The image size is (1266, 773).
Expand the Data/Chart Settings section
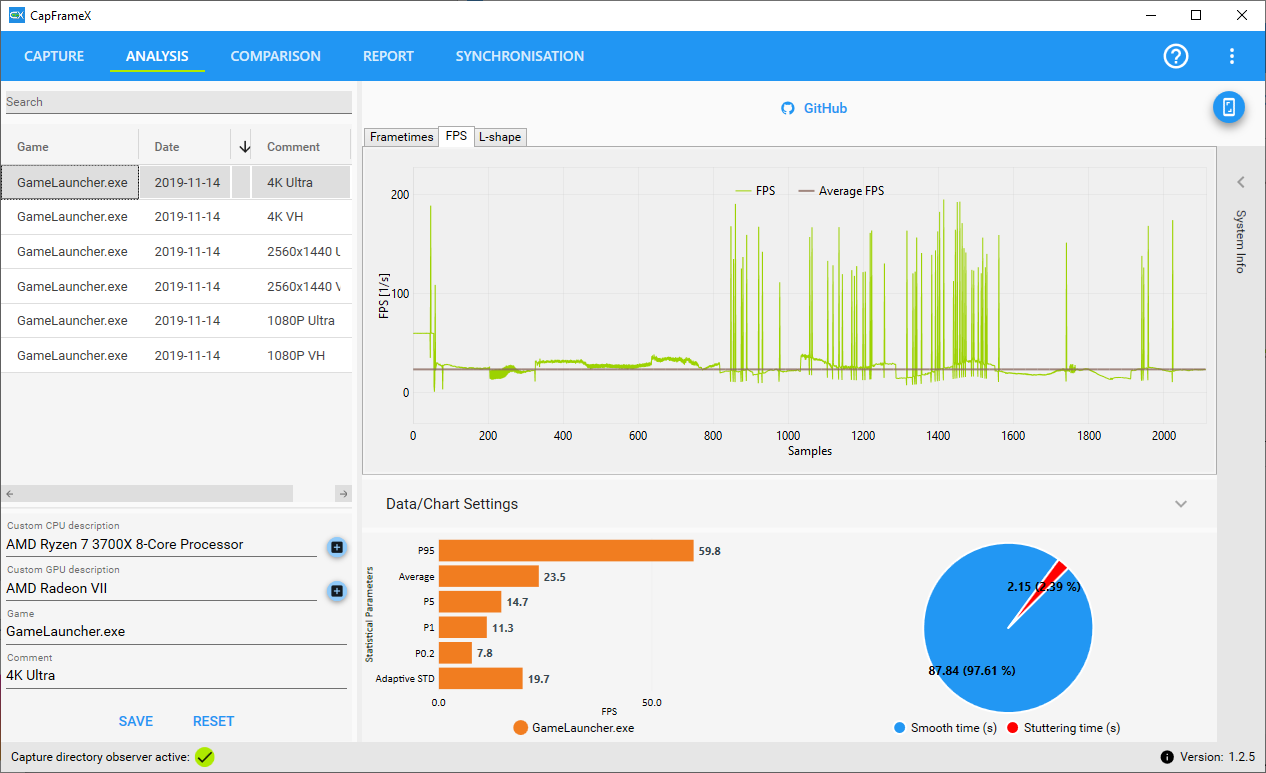pos(1181,504)
